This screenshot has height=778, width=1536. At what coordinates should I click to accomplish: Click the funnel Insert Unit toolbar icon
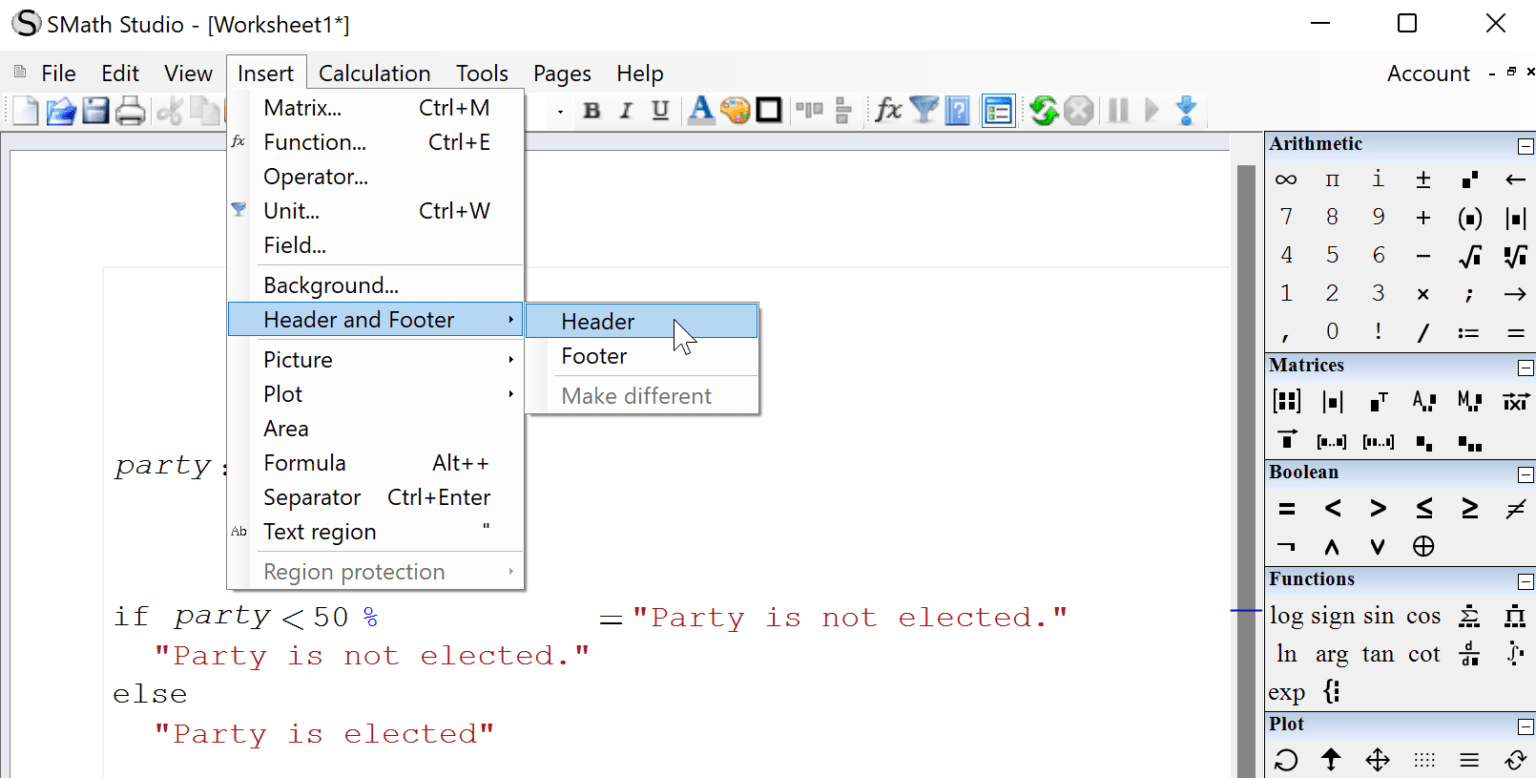(923, 110)
